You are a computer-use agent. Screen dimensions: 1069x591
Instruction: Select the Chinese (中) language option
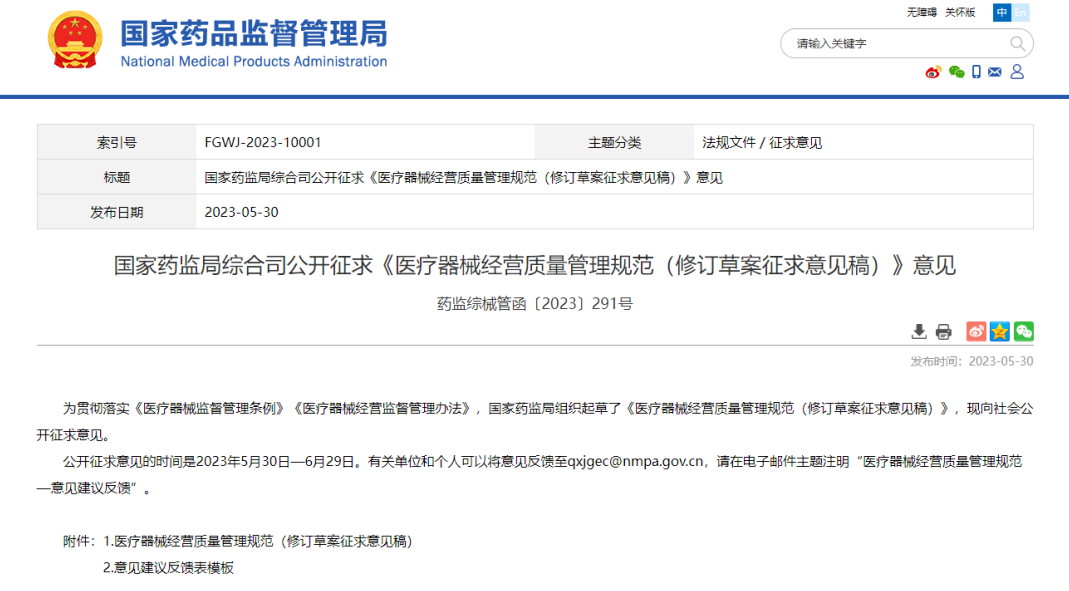(x=1002, y=13)
